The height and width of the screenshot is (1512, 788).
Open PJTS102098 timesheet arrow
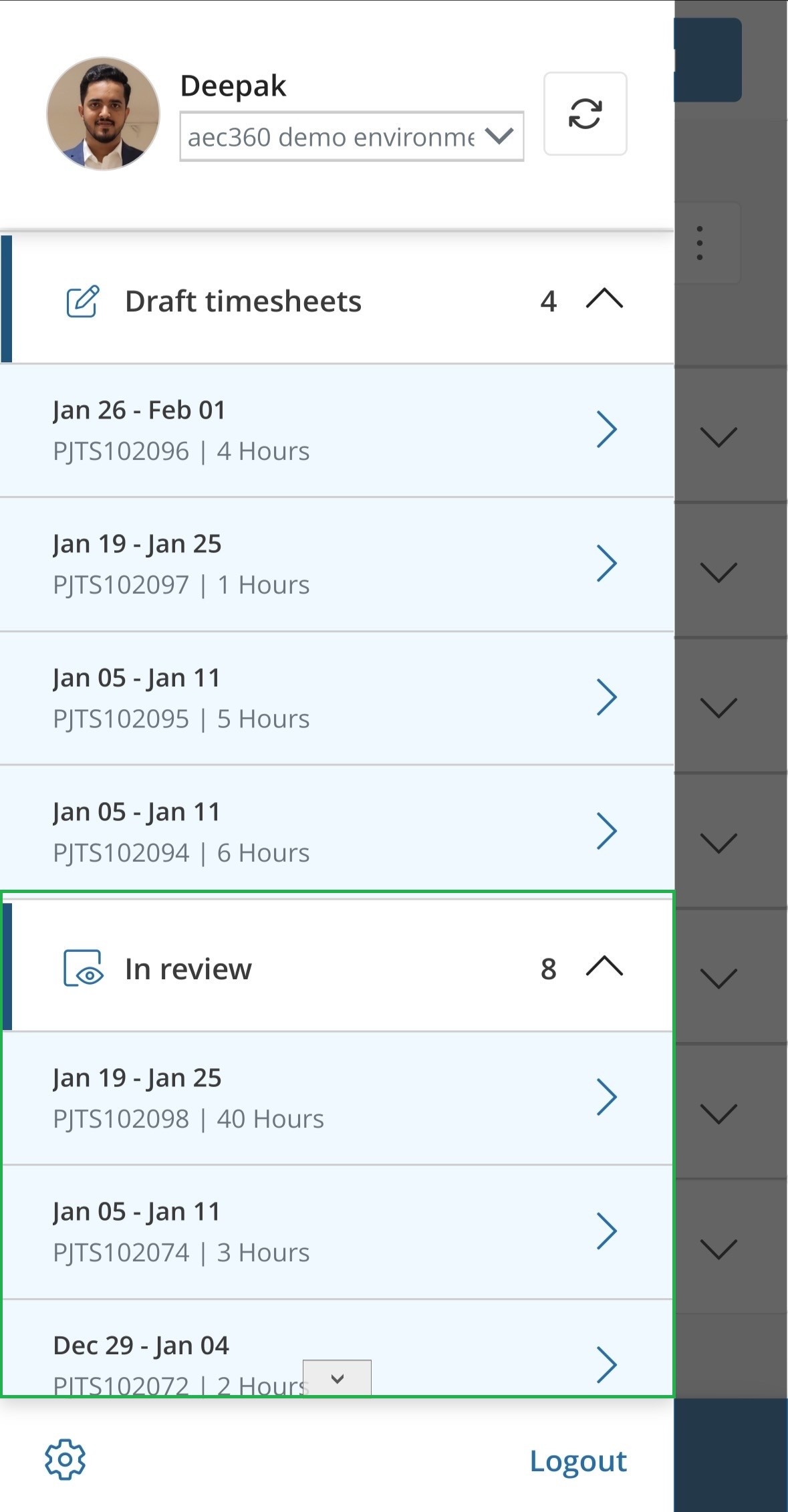point(606,1097)
